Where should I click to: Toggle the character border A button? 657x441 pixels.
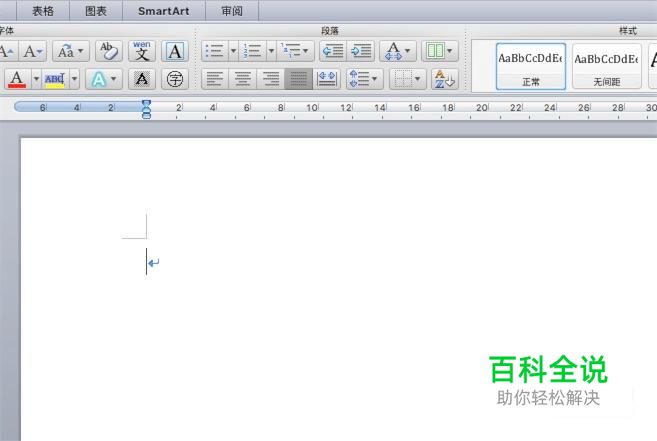[175, 52]
